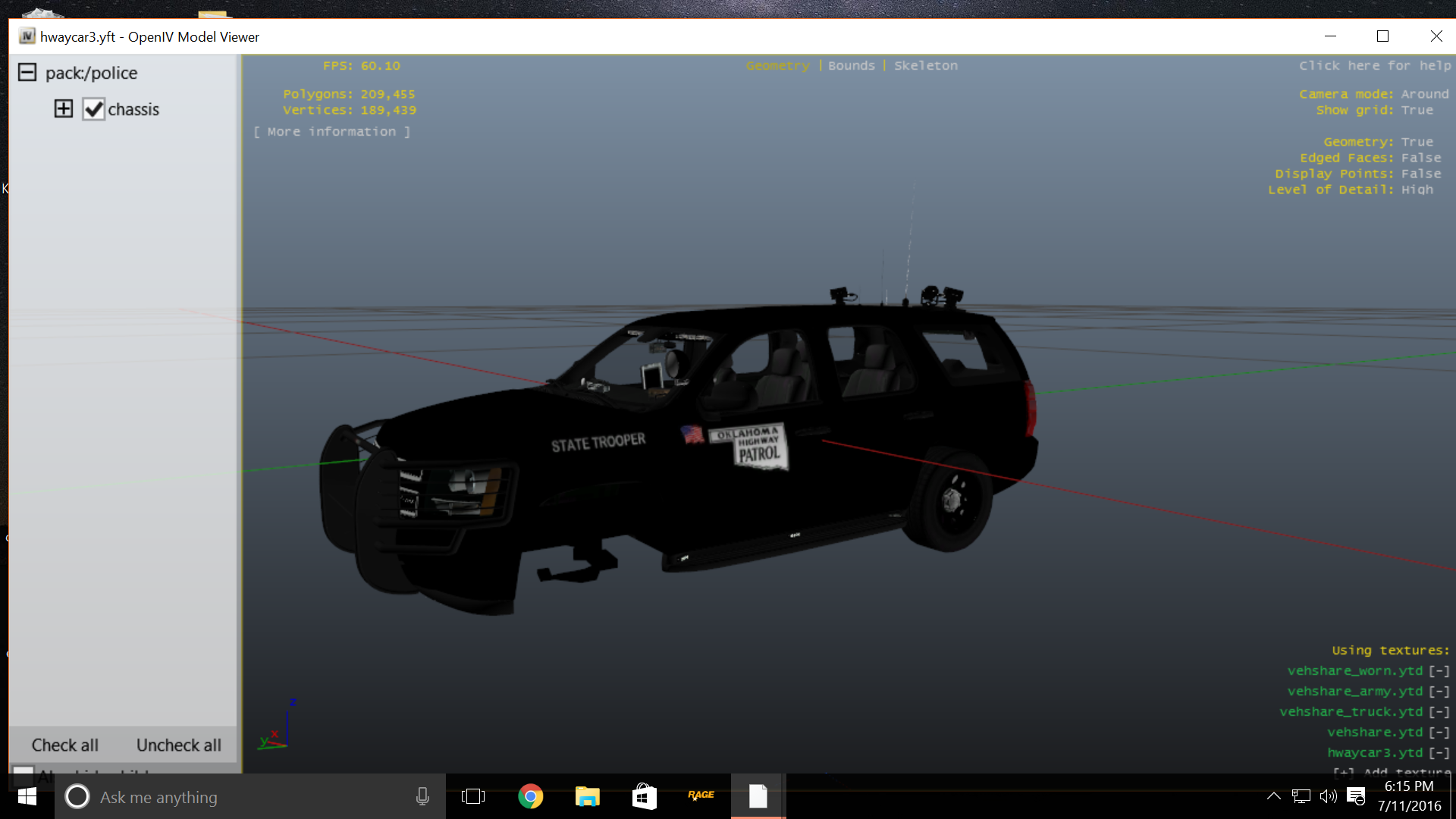Screen dimensions: 1456x819
Task: Open the Action Center notification icon
Action: (1356, 796)
